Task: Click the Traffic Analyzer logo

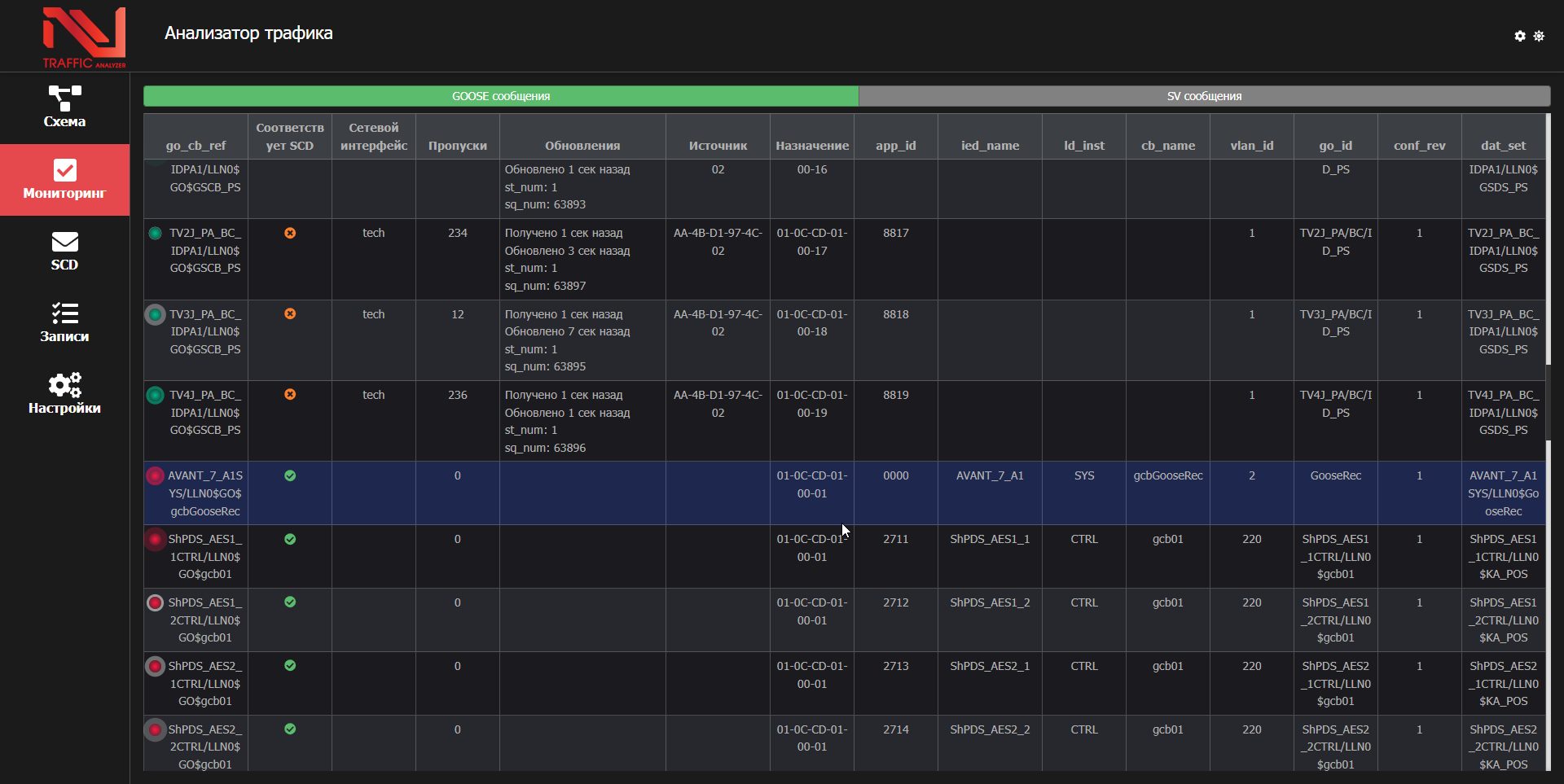Action: point(84,37)
